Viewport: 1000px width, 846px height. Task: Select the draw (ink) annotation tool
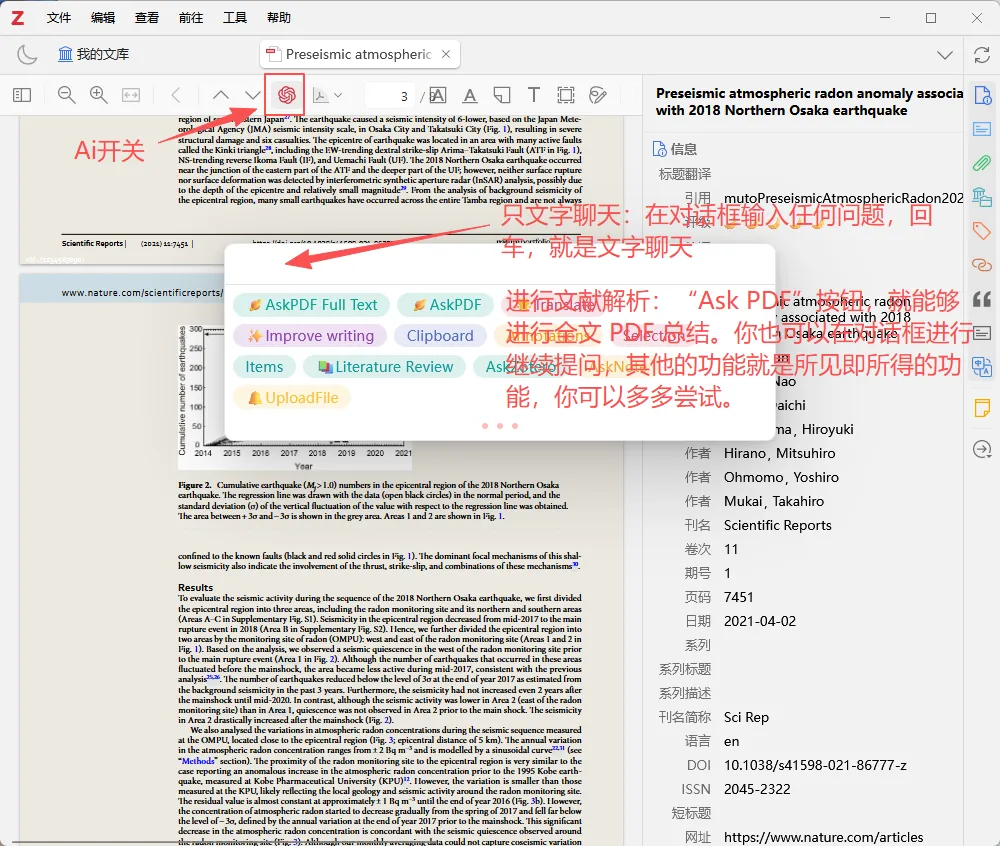[x=597, y=95]
